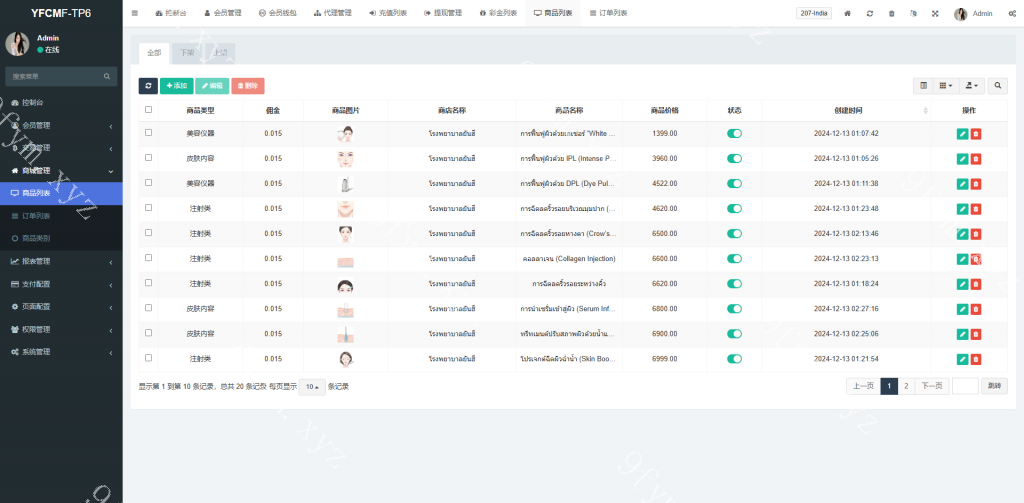Click the red 删除 toolbar button

[248, 86]
